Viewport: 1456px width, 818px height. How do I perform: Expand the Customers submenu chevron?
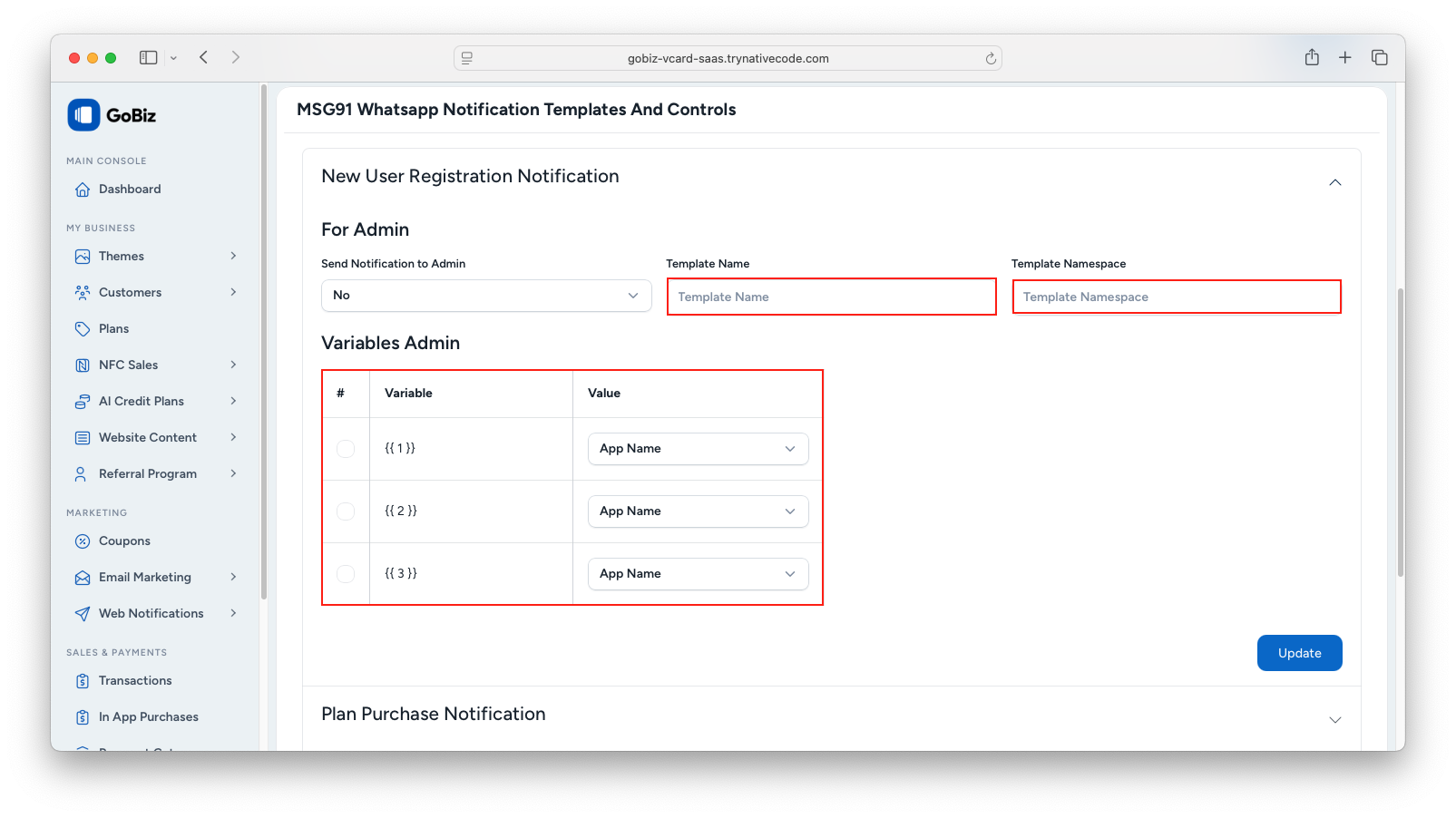click(x=233, y=292)
